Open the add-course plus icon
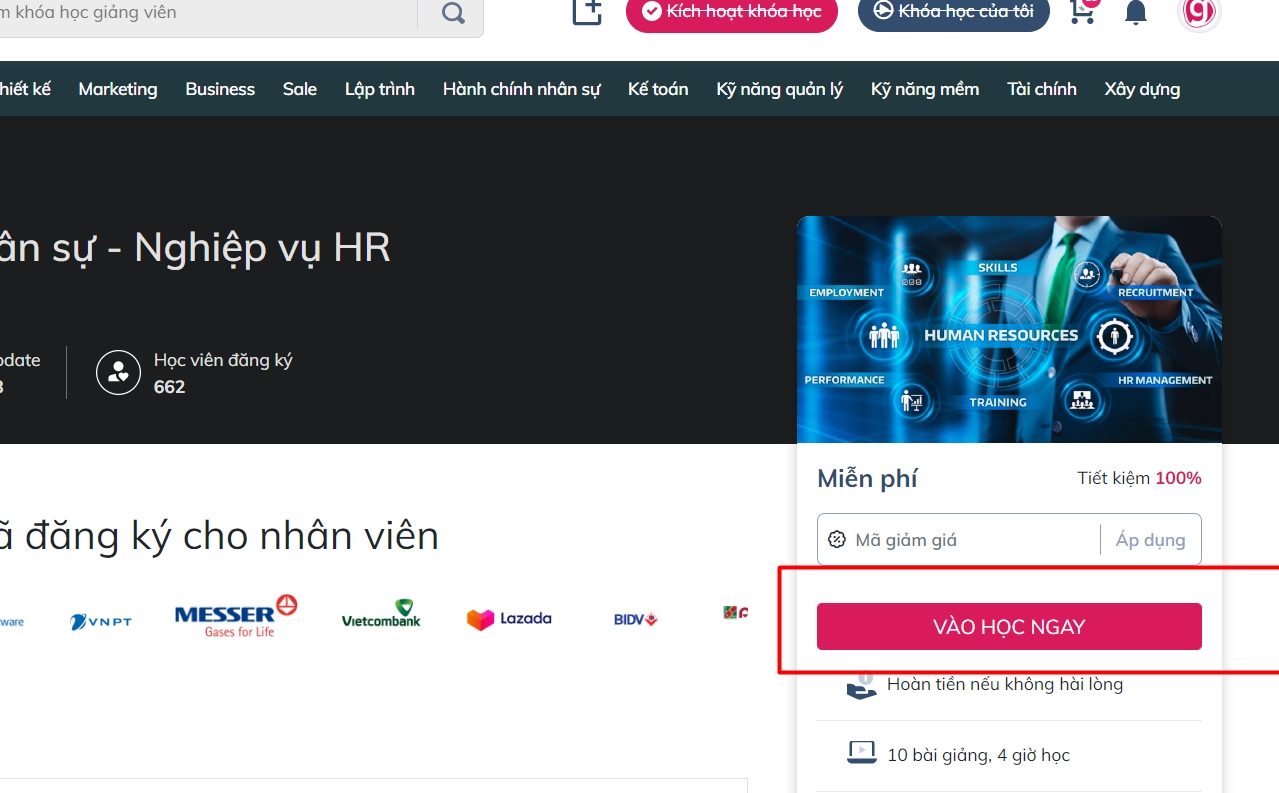 pyautogui.click(x=587, y=11)
